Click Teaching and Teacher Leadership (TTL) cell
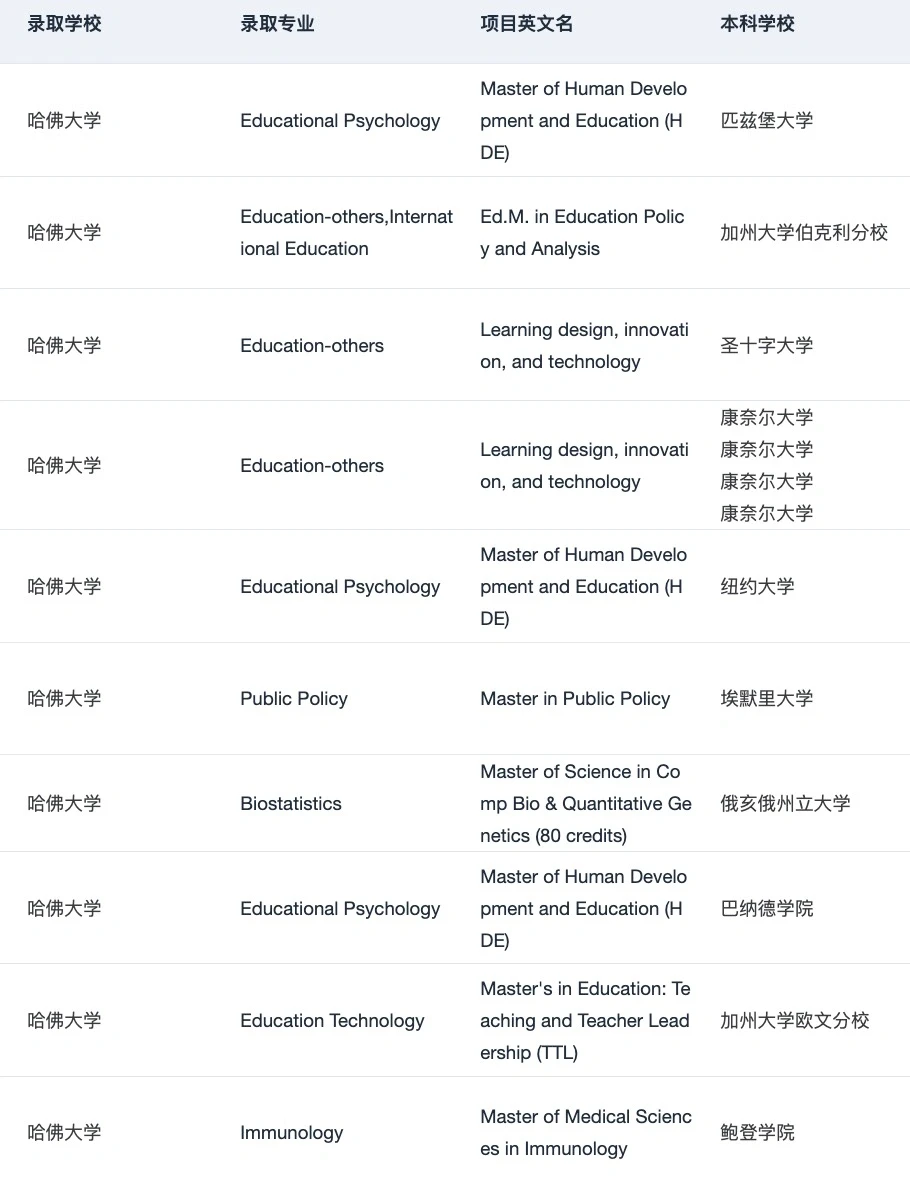The image size is (910, 1178). (x=585, y=1021)
